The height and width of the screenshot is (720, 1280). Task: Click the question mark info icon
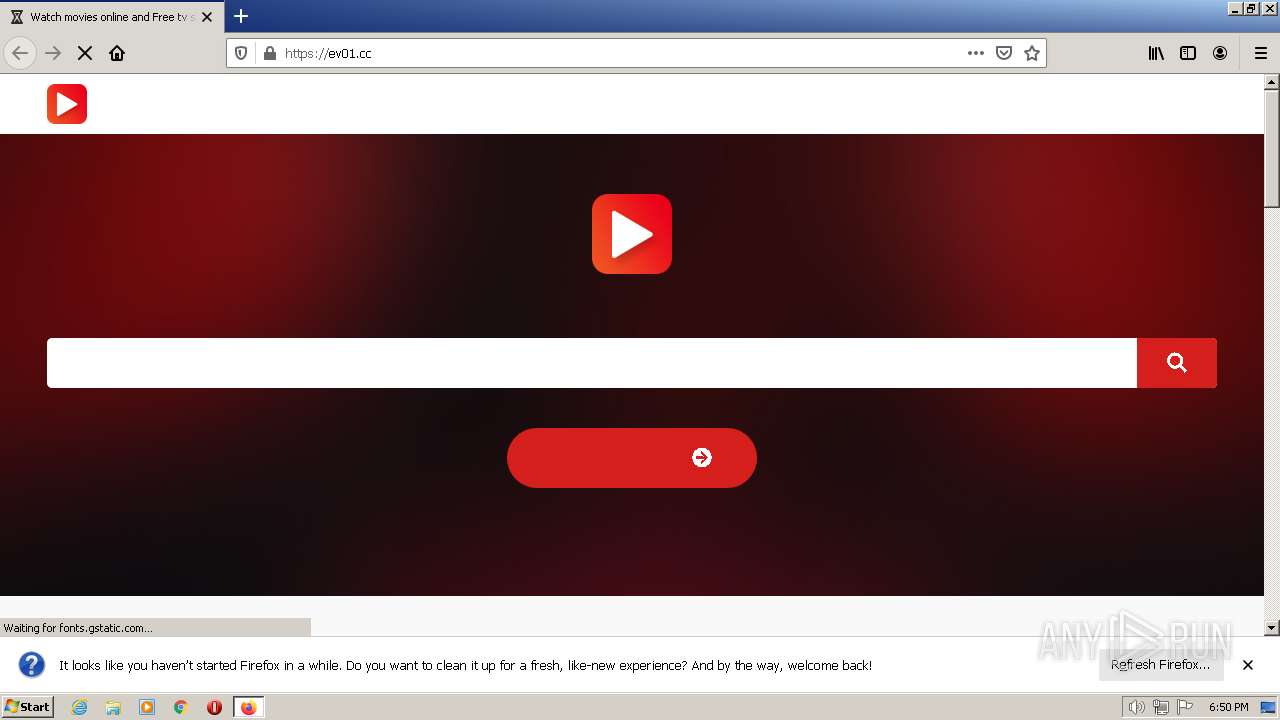[32, 665]
